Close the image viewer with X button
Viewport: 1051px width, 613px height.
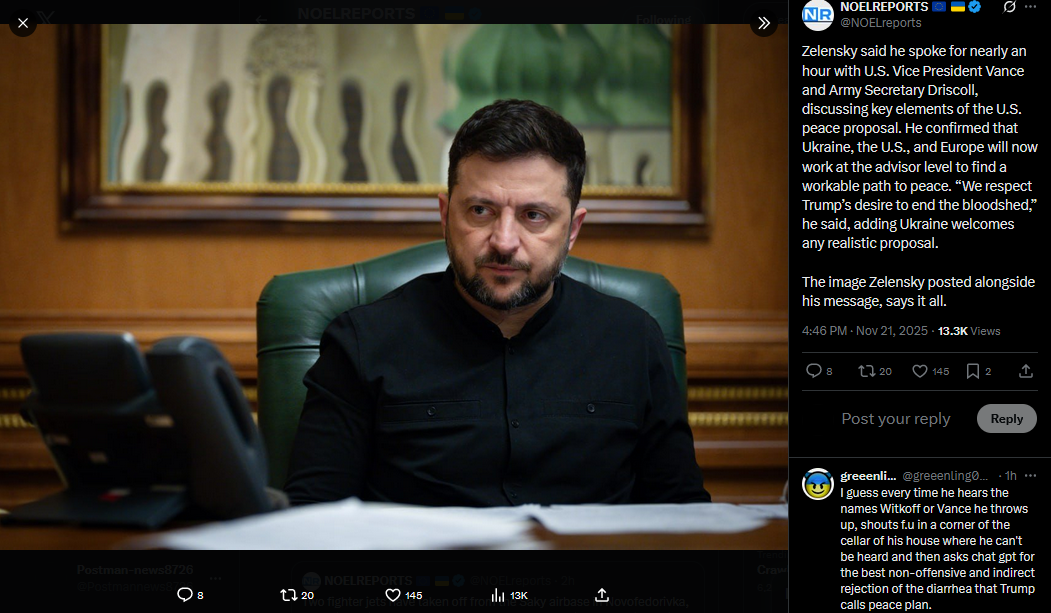tap(23, 23)
